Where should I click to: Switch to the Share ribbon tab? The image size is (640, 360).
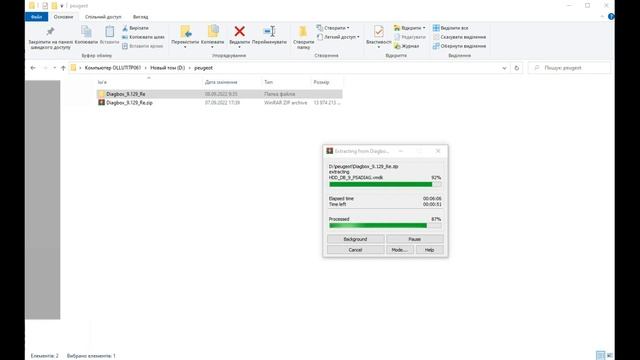(x=103, y=17)
